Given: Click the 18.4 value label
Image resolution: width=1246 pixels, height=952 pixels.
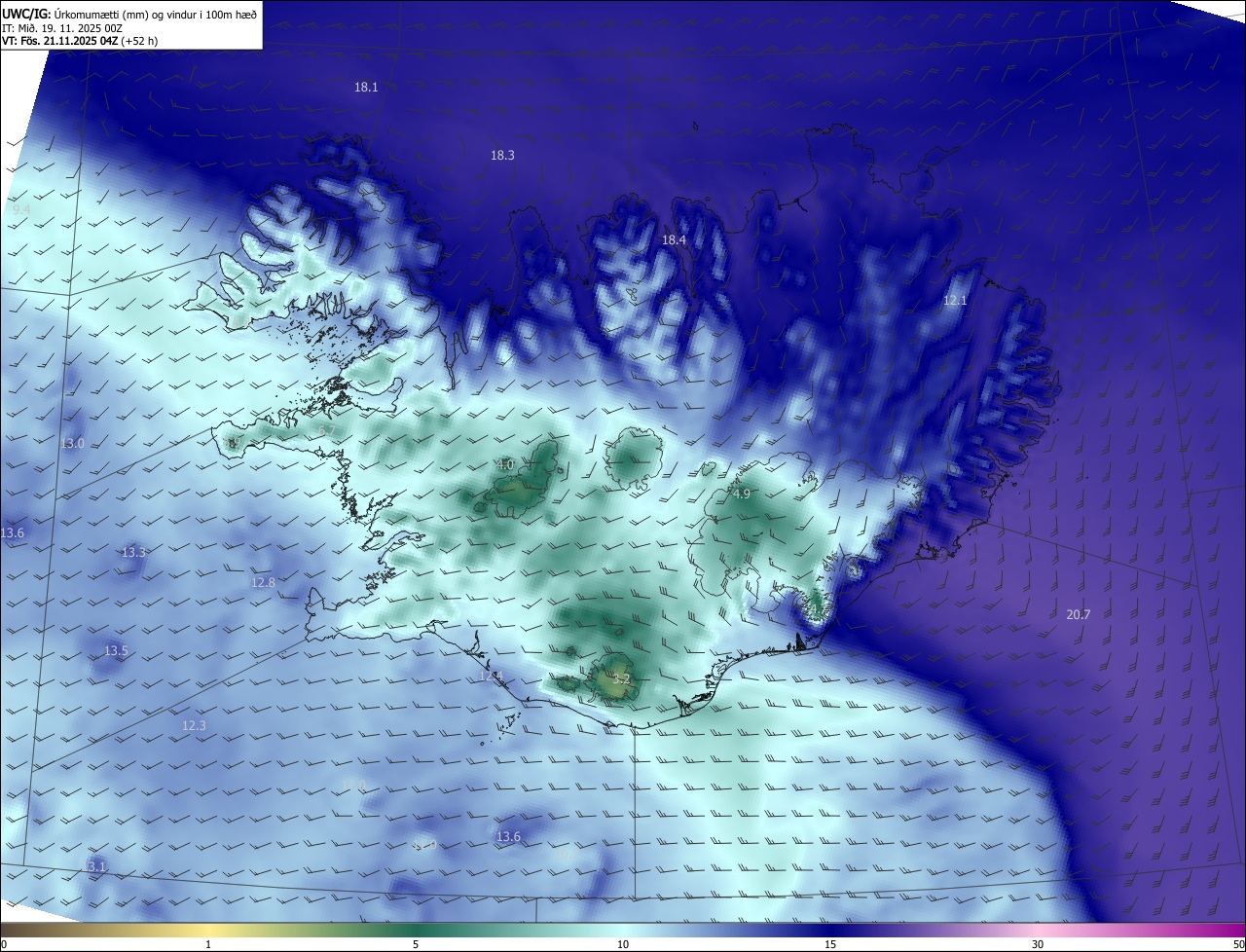Looking at the screenshot, I should [674, 240].
